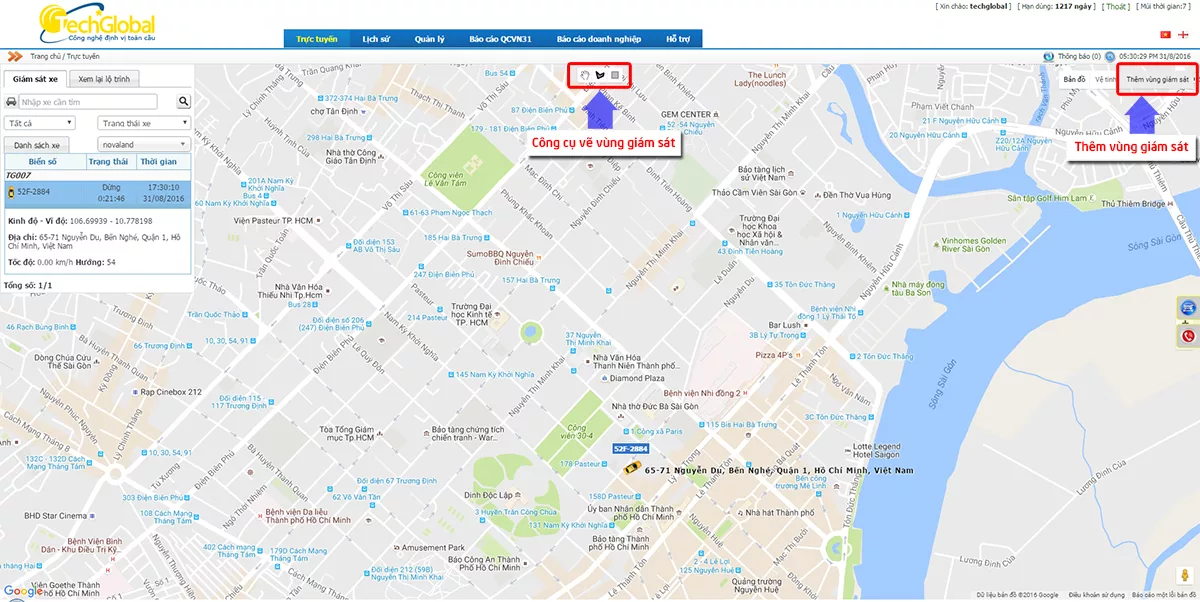Select the hand pan drawing tool
Image resolution: width=1200 pixels, height=602 pixels.
[x=585, y=76]
